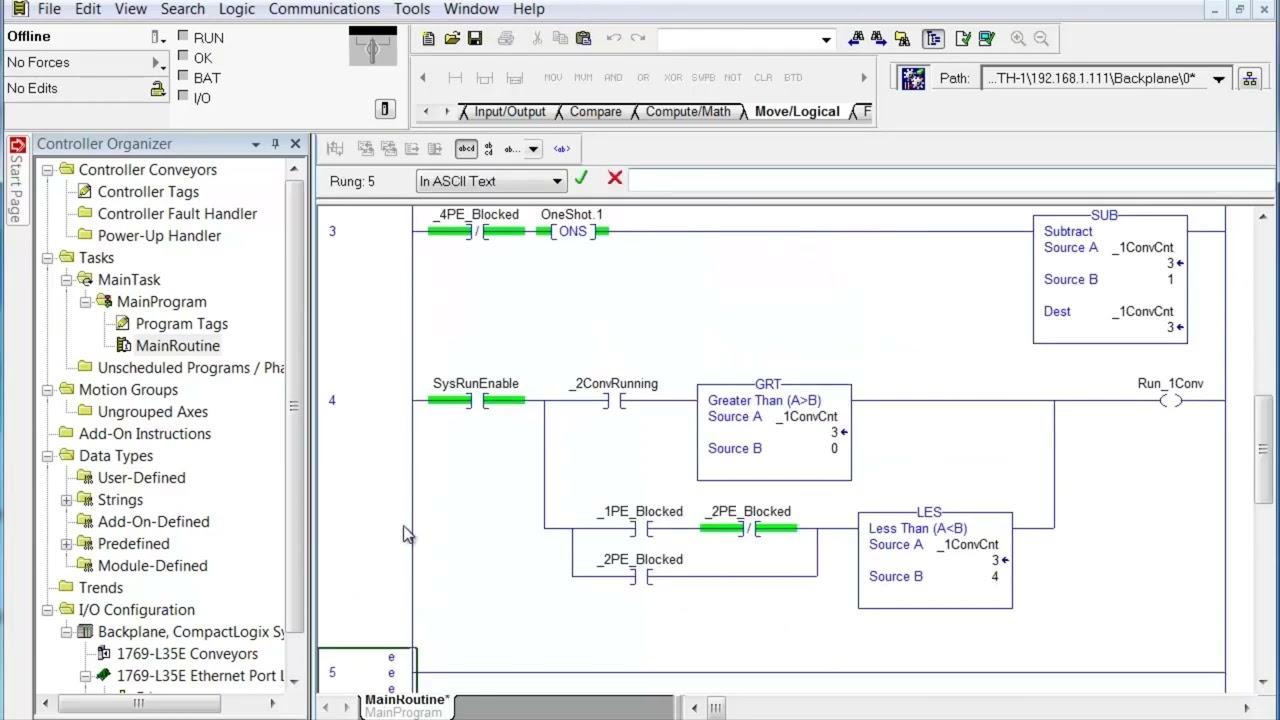The image size is (1280, 720).
Task: Click the controller mode icon beside Offline
Action: 157,37
